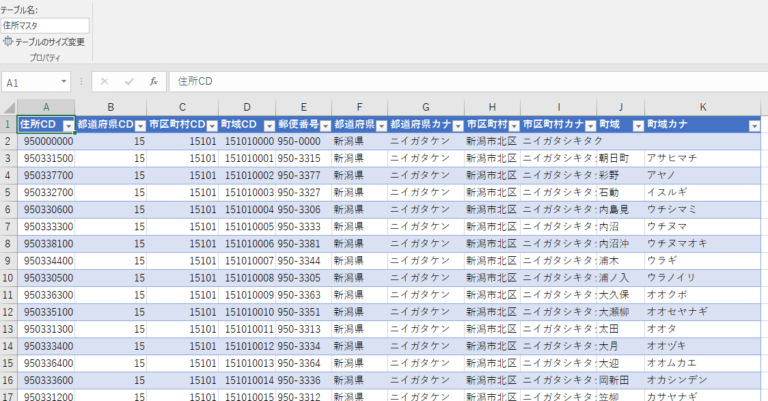Viewport: 768px width, 401px height.
Task: Select column H header
Action: point(492,107)
